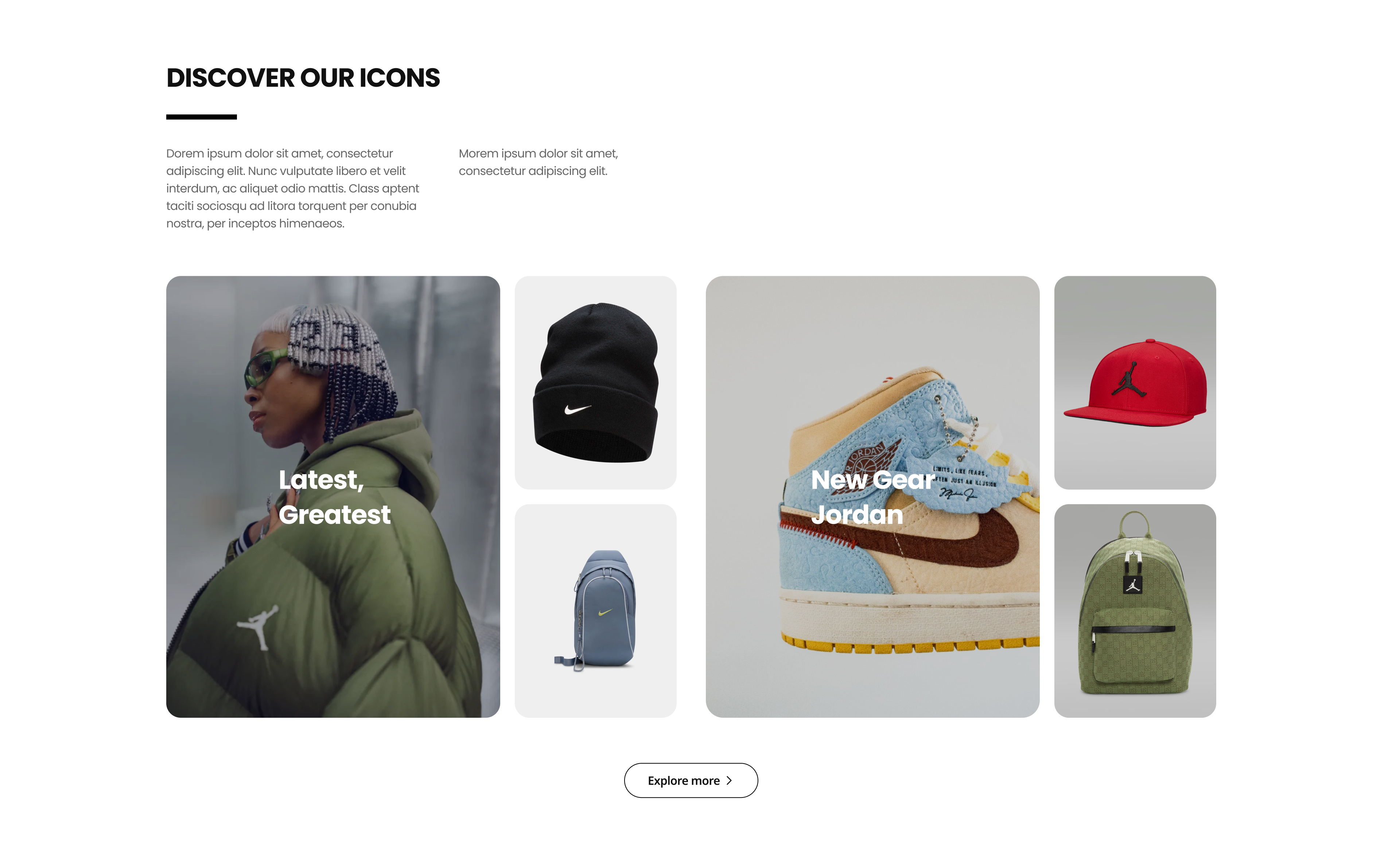Open the red Jordan cap product tile
The image size is (1400, 858).
click(x=1135, y=382)
